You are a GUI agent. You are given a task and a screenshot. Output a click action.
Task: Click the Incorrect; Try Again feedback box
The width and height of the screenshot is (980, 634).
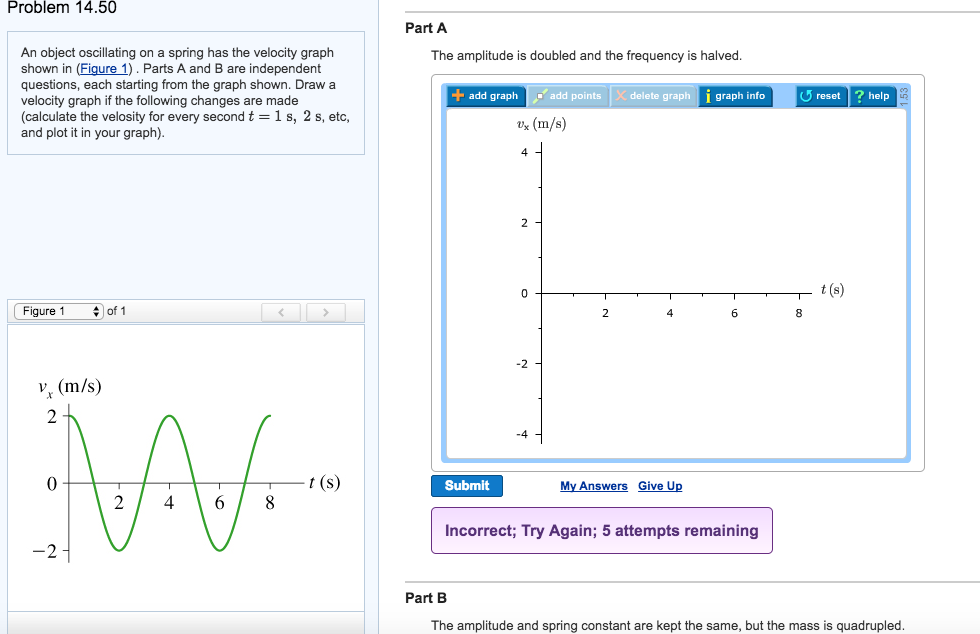click(x=601, y=530)
